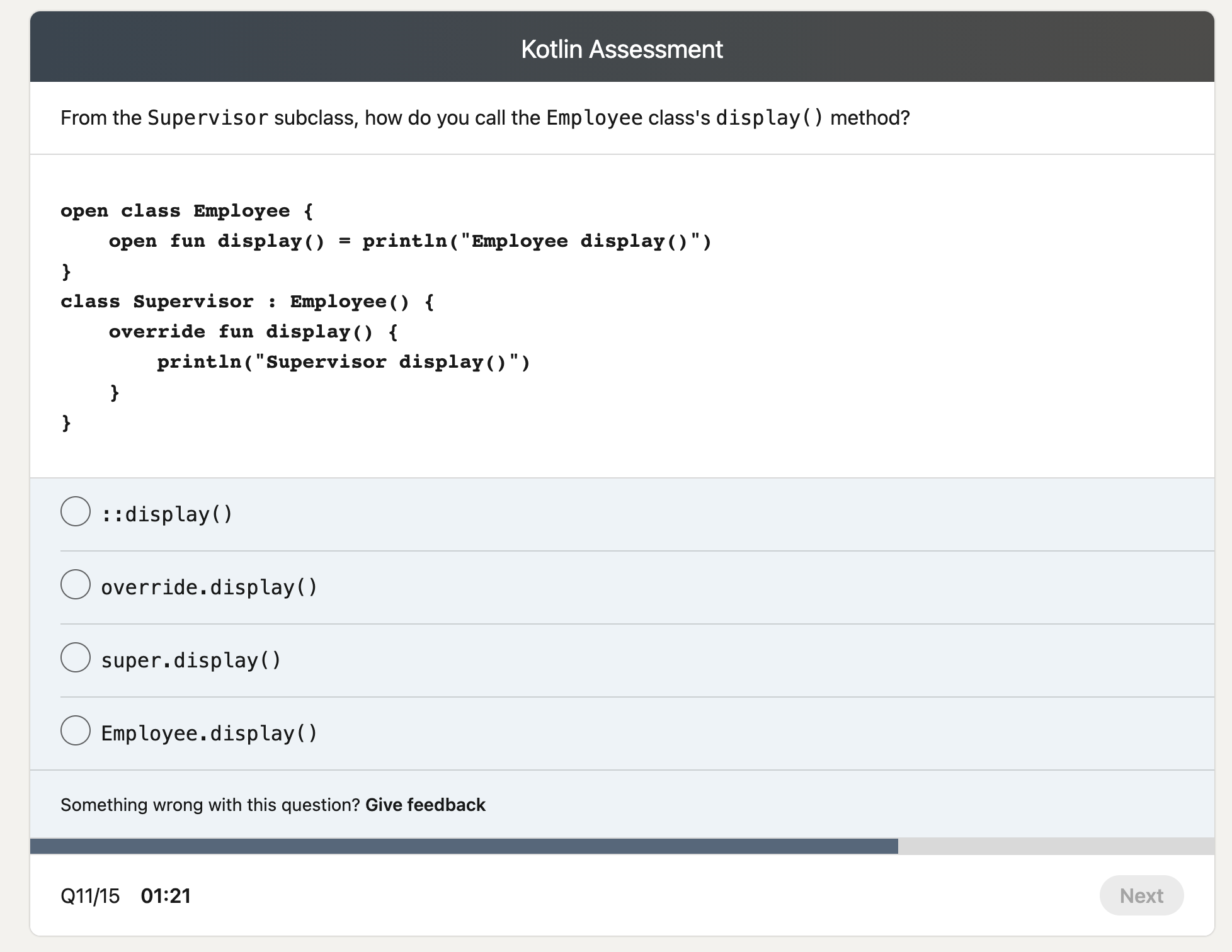Click the Give feedback link
Viewport: 1232px width, 952px height.
coord(425,805)
